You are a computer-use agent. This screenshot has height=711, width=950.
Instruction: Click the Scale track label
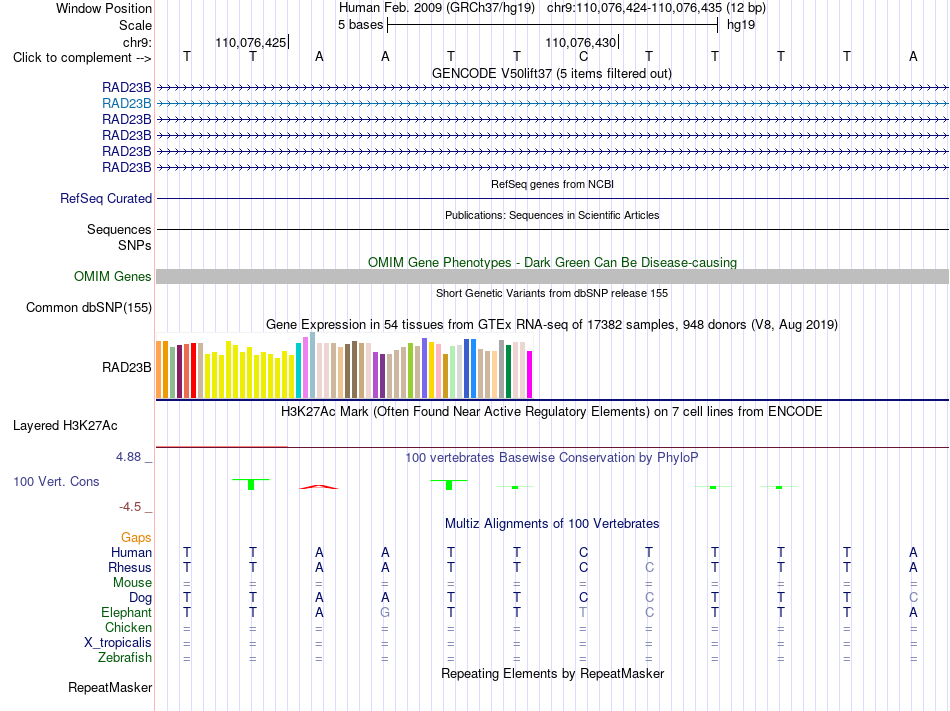[x=135, y=25]
